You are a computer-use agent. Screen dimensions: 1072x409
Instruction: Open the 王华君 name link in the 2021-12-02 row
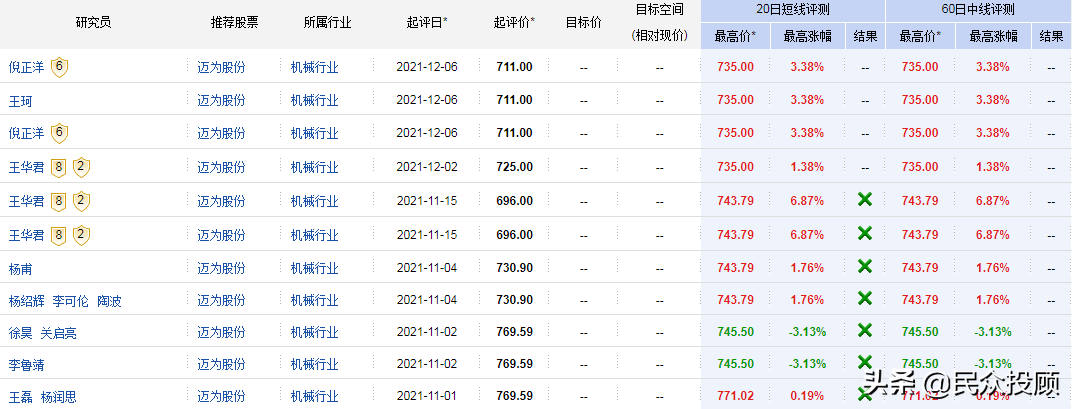[x=26, y=168]
